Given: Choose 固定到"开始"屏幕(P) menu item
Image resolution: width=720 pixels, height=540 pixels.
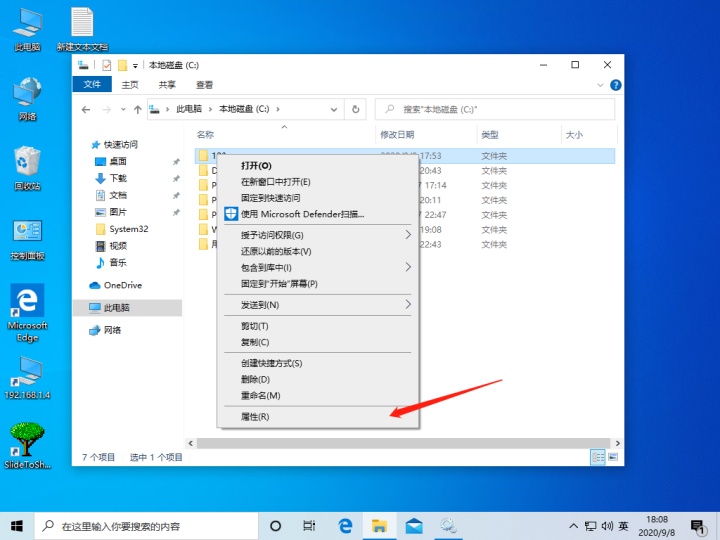Looking at the screenshot, I should [x=318, y=284].
